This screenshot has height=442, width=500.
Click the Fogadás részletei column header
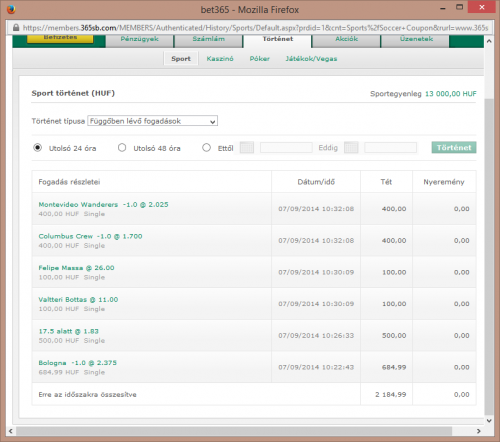[69, 182]
